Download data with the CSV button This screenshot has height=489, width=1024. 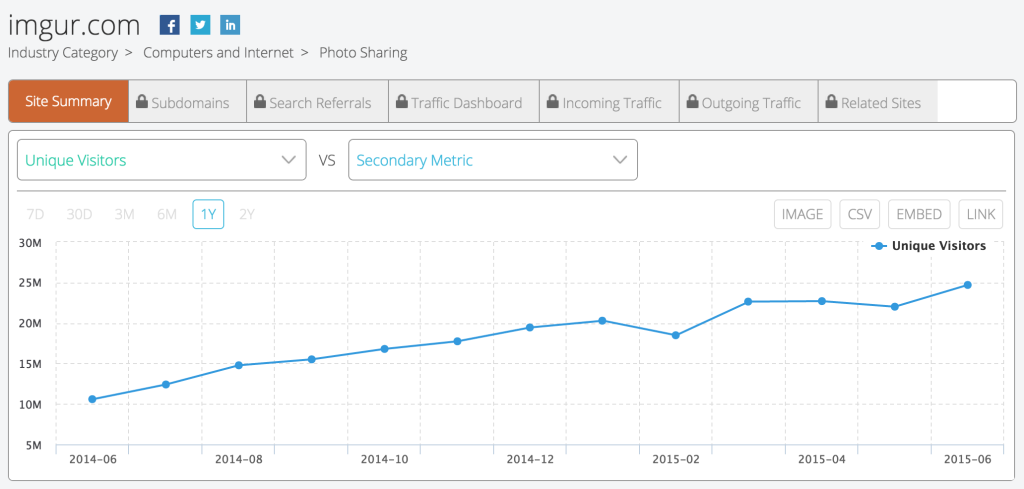pos(859,214)
